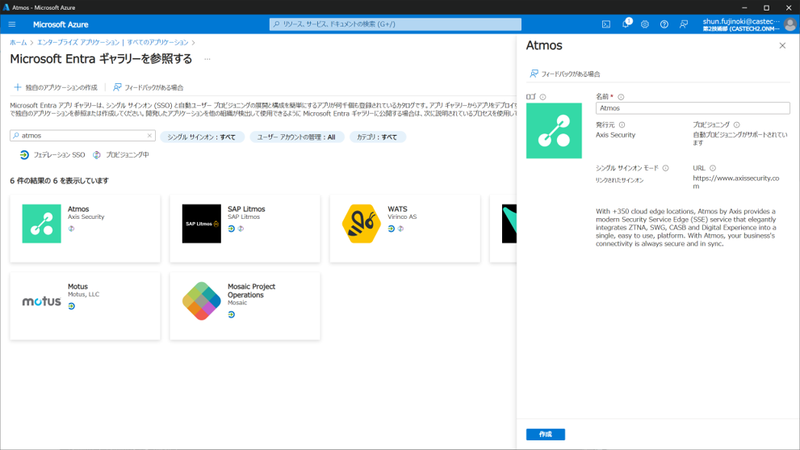Show info tooltip next to 名前 label
Screen dimensions: 800x450
pos(621,96)
